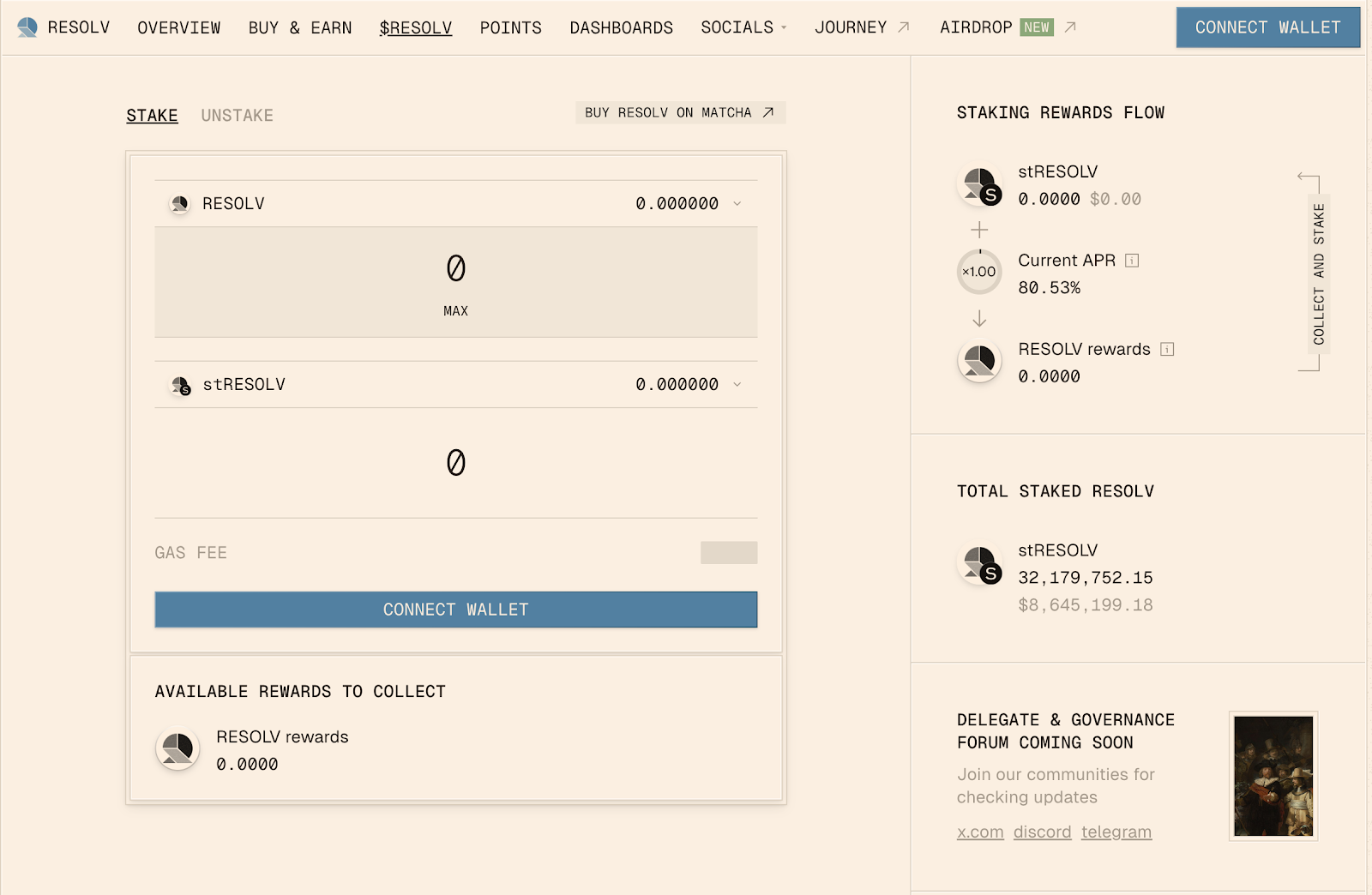Click the plus icon in the rewards flow
The image size is (1372, 895).
pyautogui.click(x=979, y=230)
